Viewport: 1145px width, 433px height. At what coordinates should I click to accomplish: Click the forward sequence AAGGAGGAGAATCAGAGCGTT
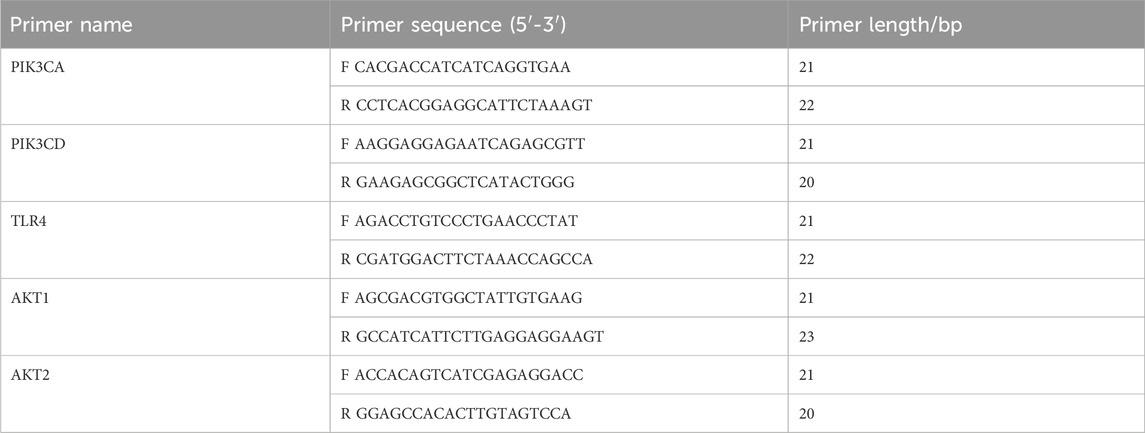tap(470, 144)
